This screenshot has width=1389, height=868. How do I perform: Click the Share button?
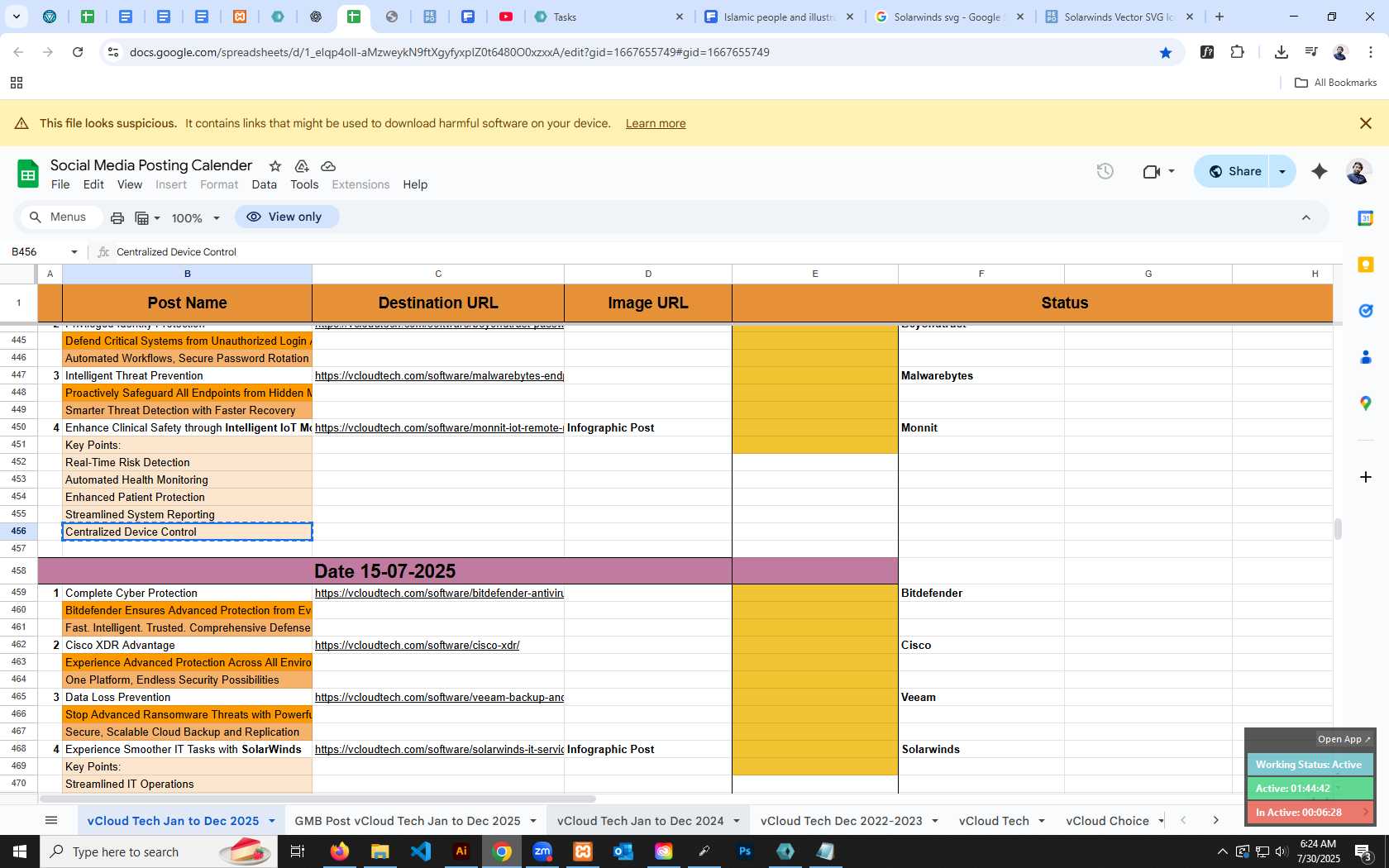click(x=1234, y=171)
